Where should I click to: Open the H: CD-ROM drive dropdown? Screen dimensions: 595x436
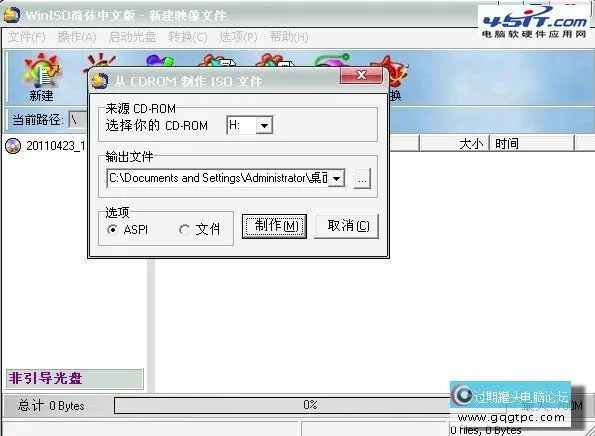coord(264,125)
